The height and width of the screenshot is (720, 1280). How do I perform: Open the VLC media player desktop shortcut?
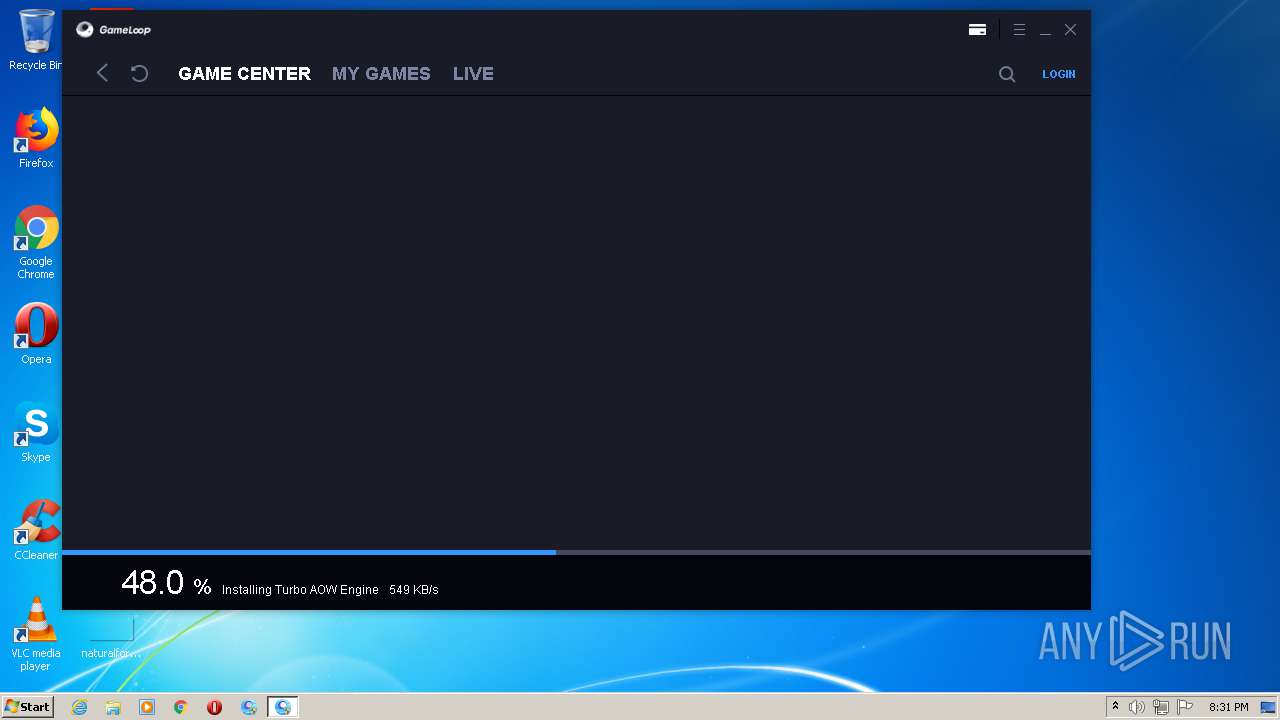[x=36, y=634]
